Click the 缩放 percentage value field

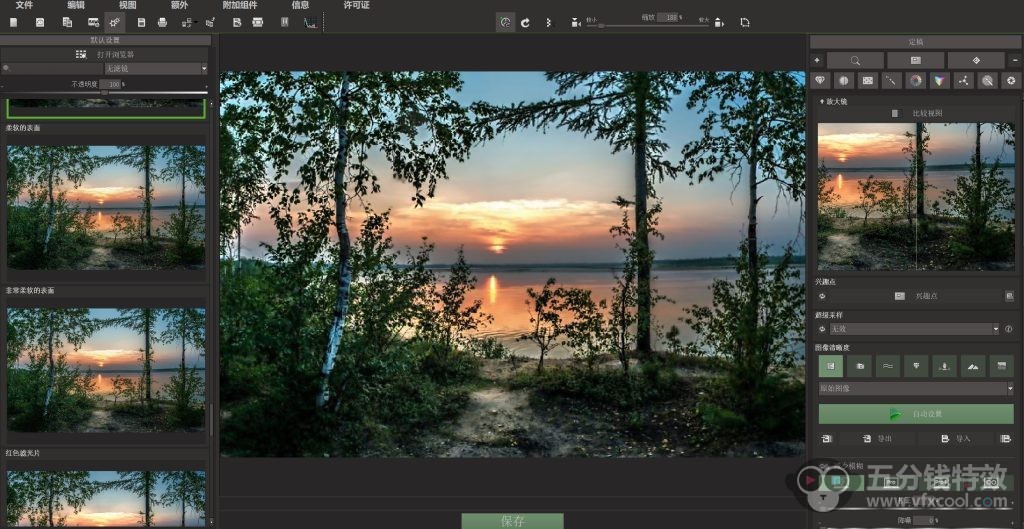pos(667,18)
